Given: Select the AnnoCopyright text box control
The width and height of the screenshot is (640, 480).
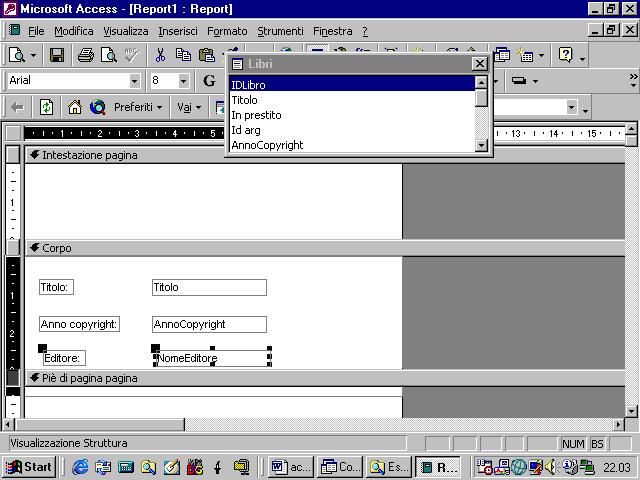Looking at the screenshot, I should coord(209,324).
